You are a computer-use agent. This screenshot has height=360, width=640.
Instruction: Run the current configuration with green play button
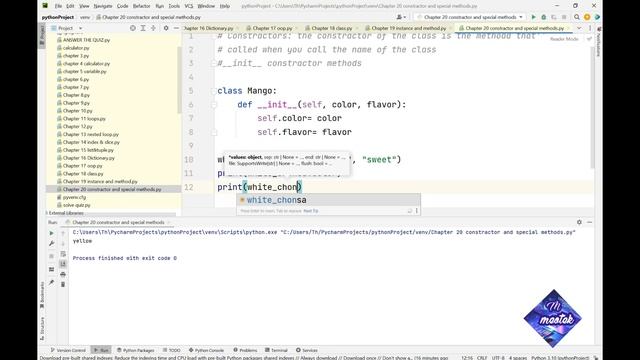tap(533, 17)
